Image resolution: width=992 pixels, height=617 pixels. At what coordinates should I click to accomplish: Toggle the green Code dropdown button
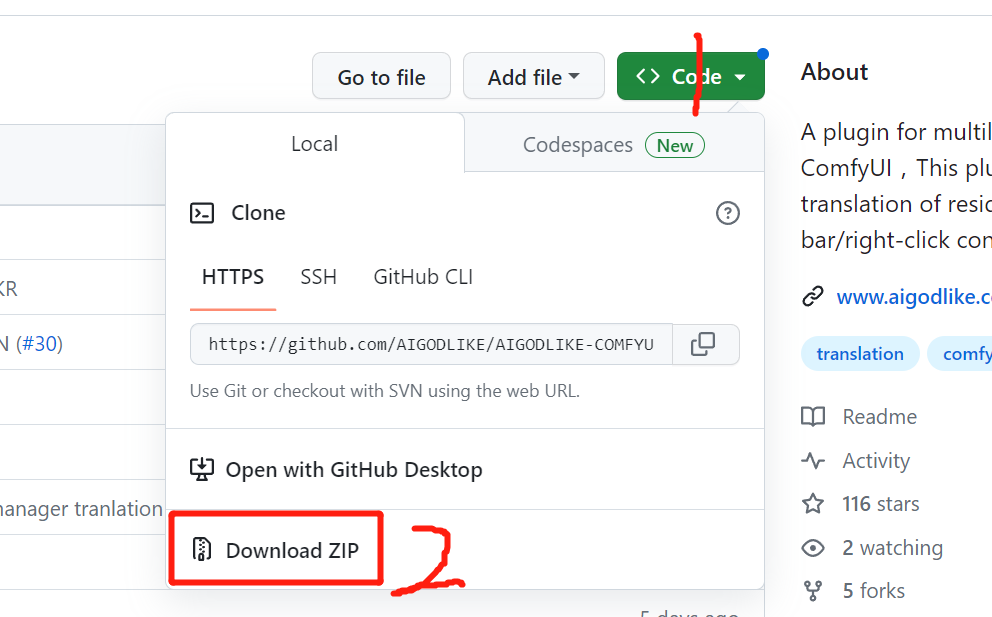point(690,76)
